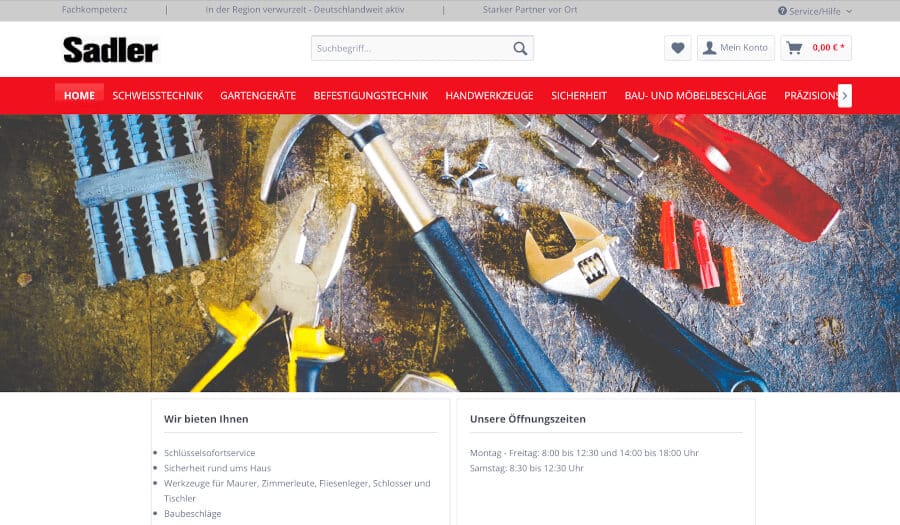The width and height of the screenshot is (900, 525).
Task: Click the Mein Konto user icon
Action: [x=709, y=48]
